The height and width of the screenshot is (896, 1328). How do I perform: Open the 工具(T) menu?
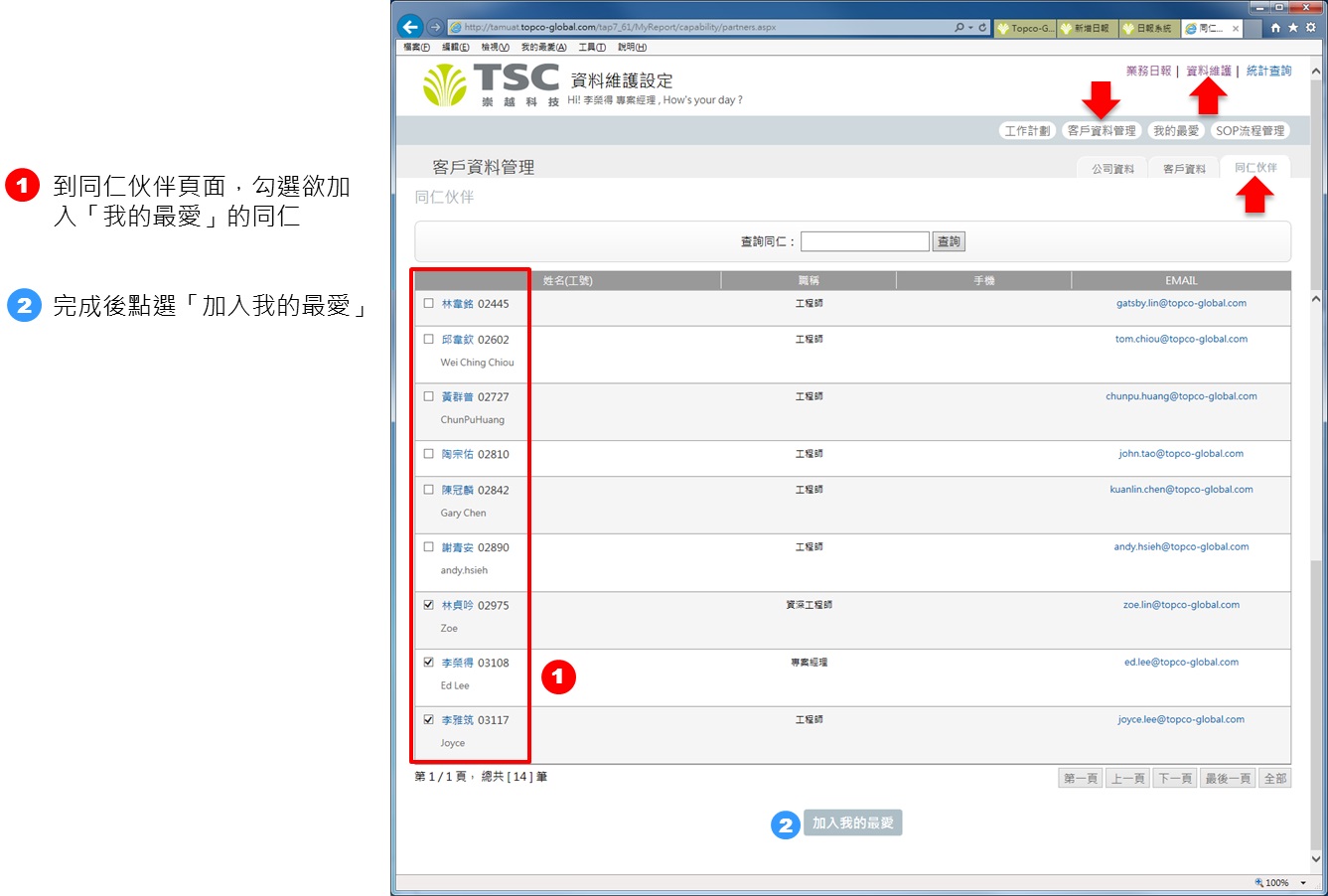(x=592, y=47)
